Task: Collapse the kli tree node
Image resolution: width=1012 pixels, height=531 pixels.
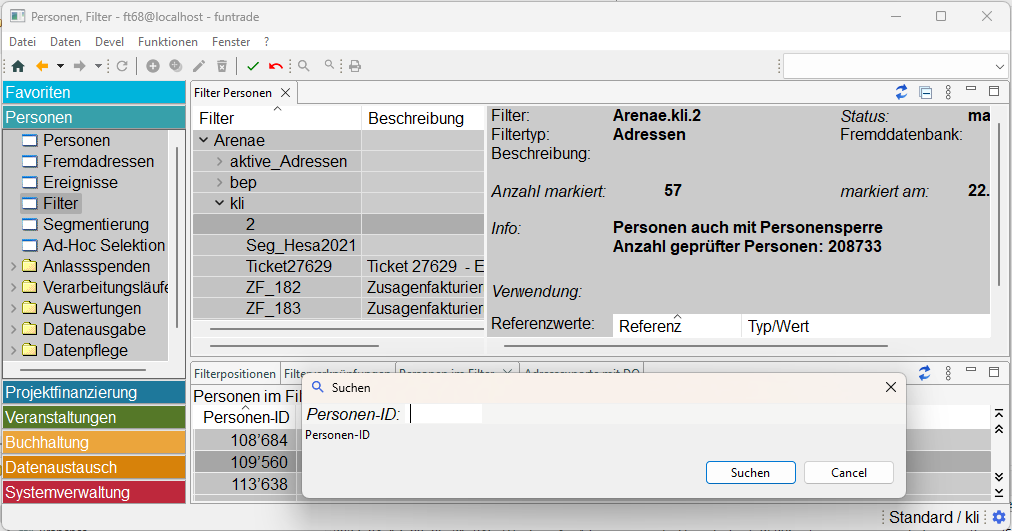Action: pos(220,203)
